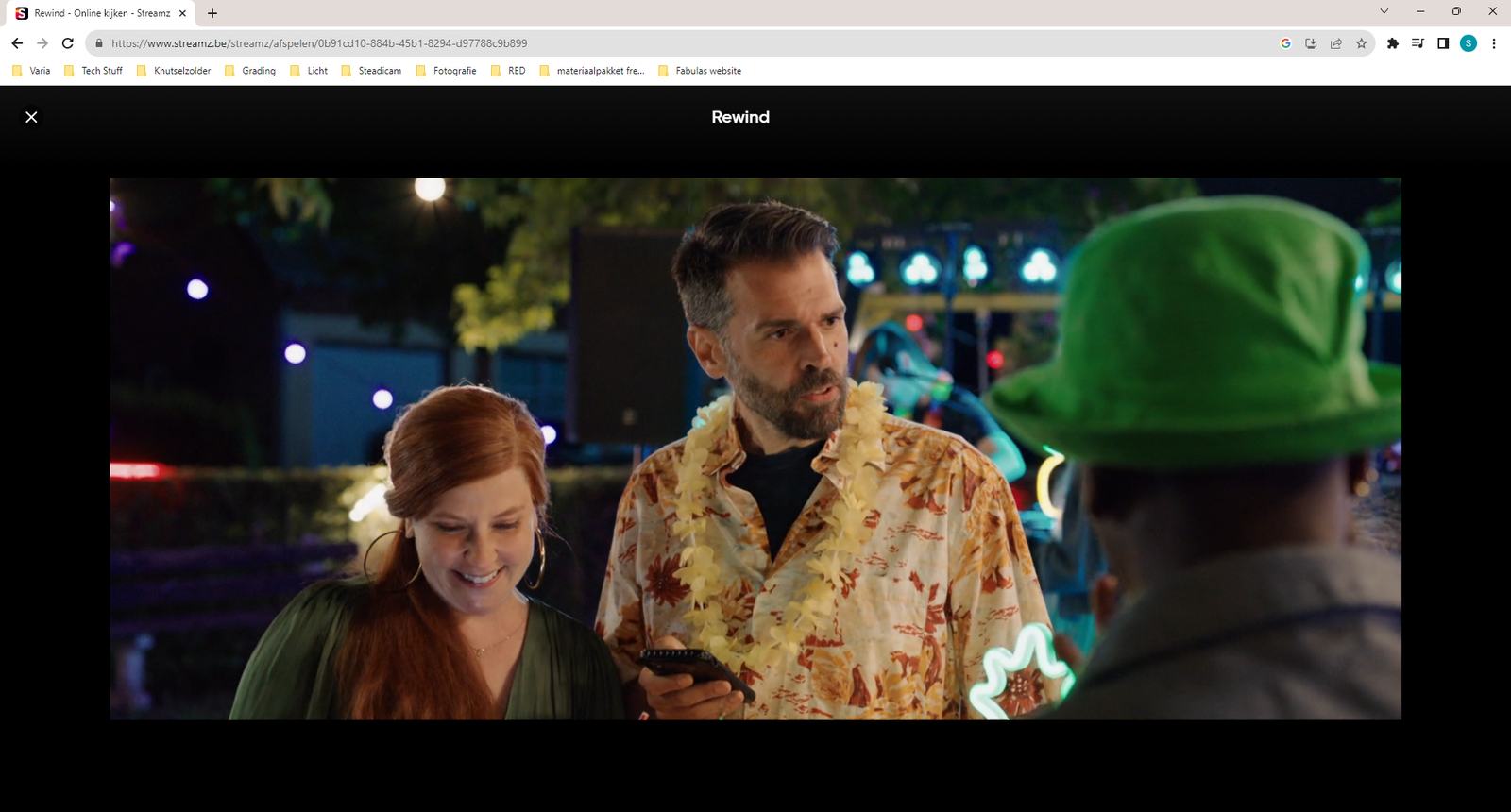Open the Varia bookmarks folder
The image size is (1511, 812).
(x=31, y=71)
